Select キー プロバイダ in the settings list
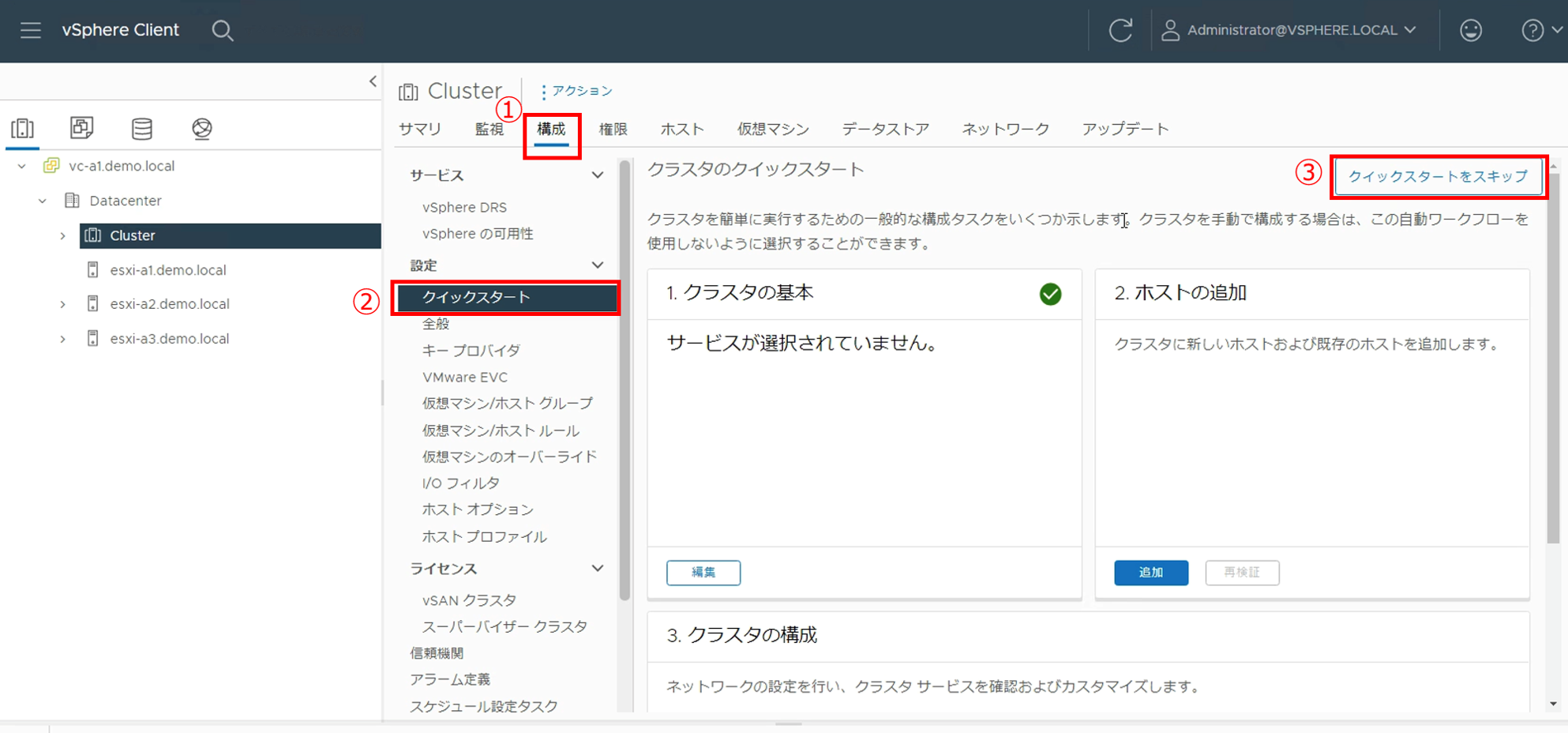The image size is (1568, 733). pyautogui.click(x=471, y=350)
